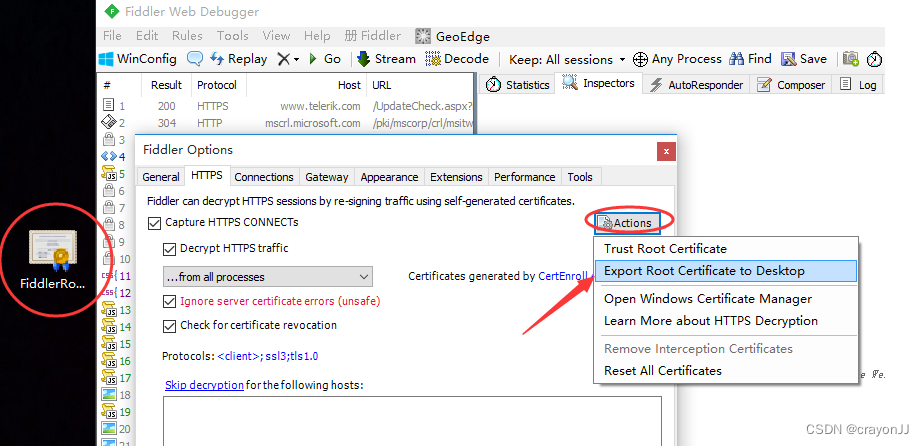Switch to the Log tab
The width and height of the screenshot is (924, 446).
[859, 85]
